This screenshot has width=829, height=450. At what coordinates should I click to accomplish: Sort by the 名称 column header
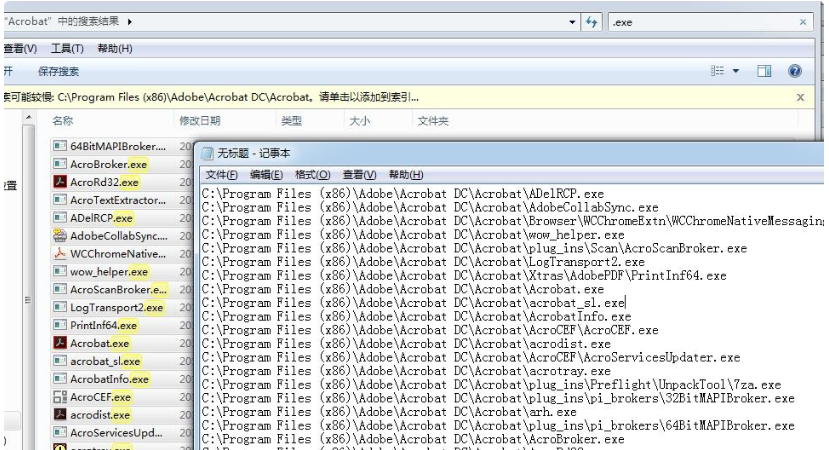click(x=63, y=121)
